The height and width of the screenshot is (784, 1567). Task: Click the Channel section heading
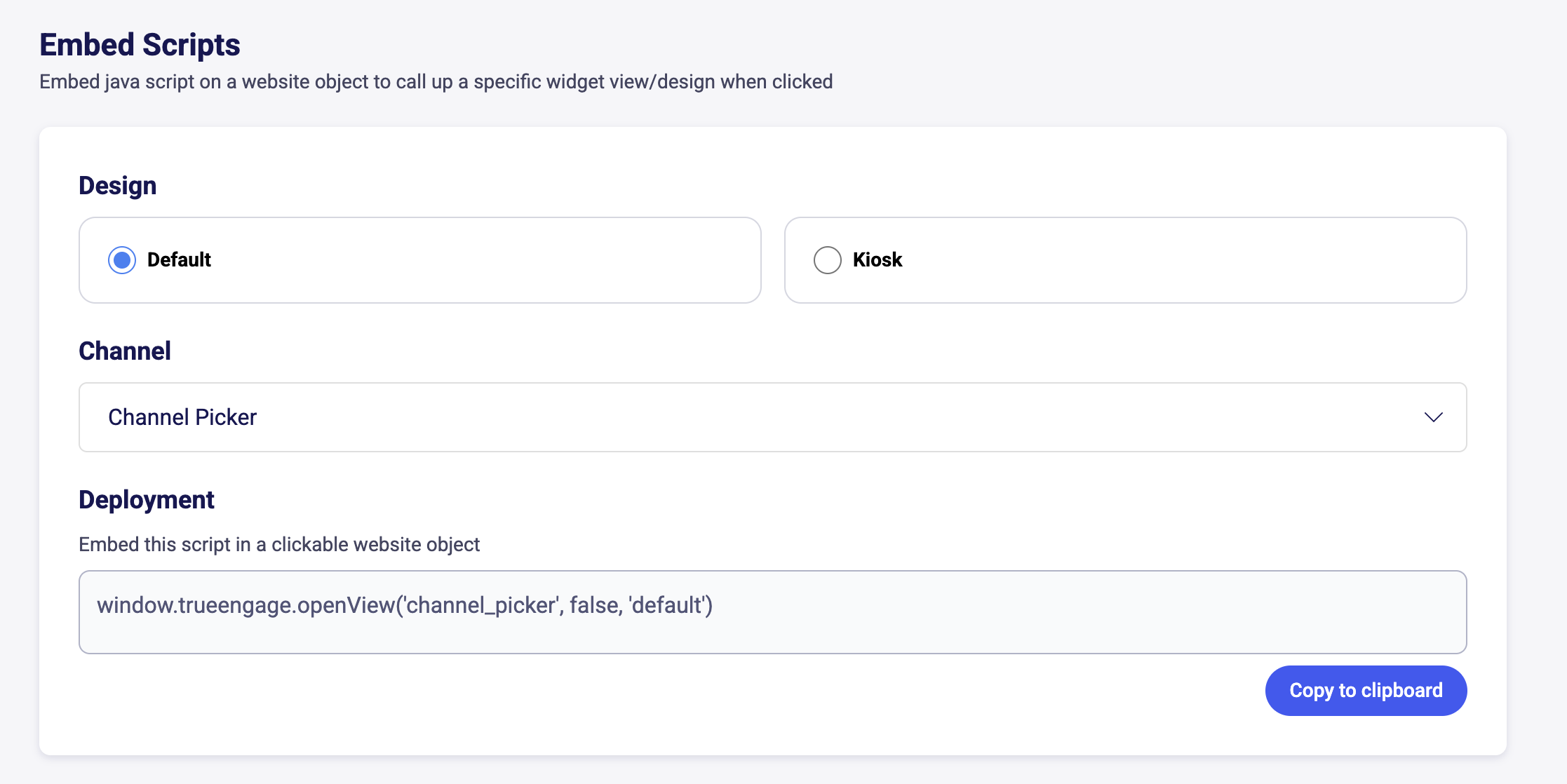124,351
